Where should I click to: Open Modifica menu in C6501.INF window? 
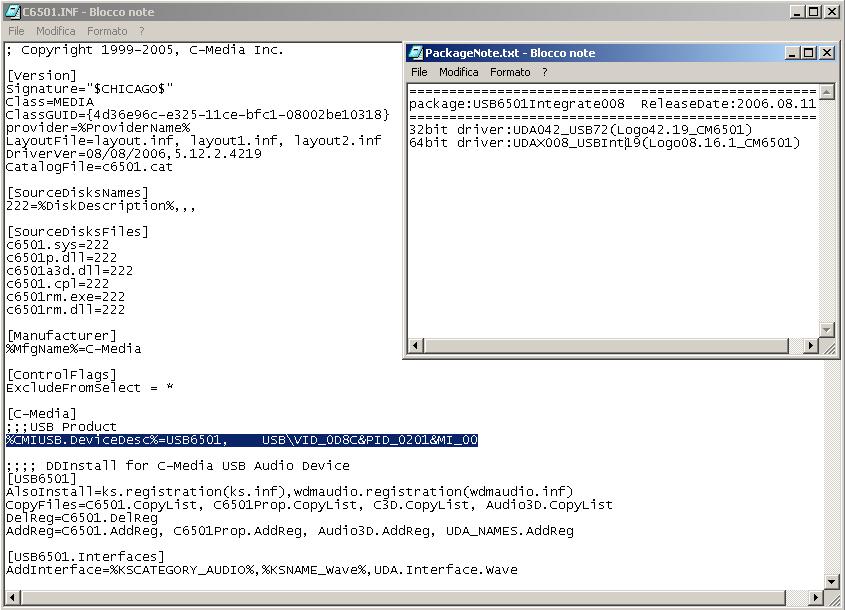coord(56,31)
